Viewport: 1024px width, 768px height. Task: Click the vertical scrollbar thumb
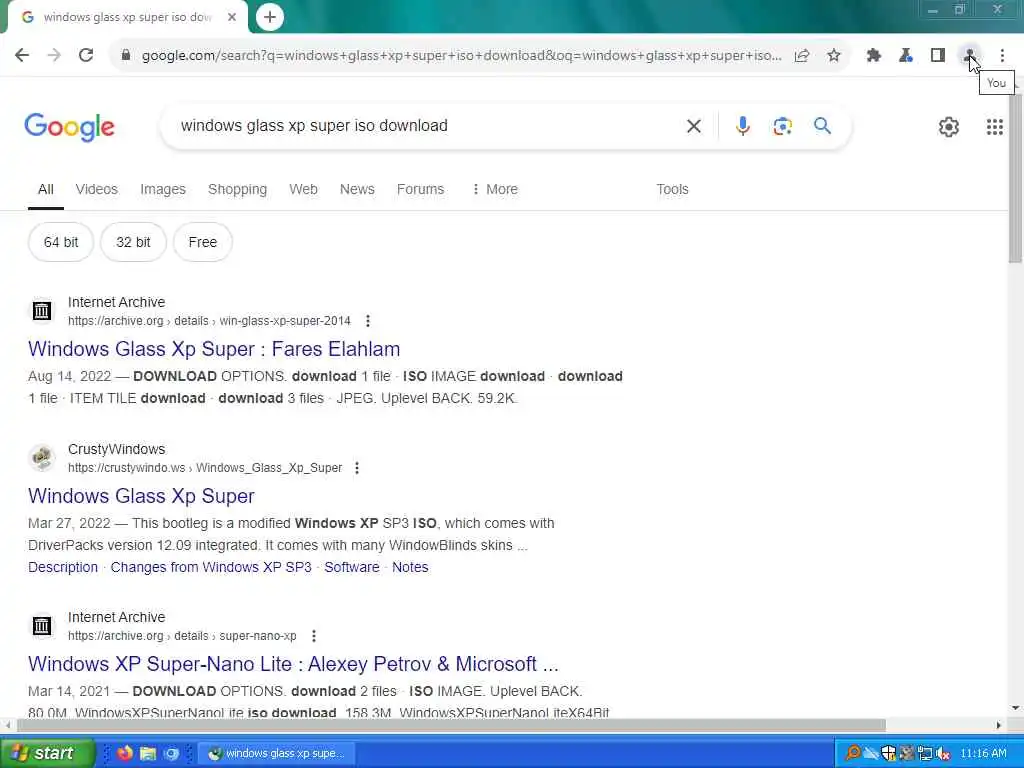click(x=1016, y=176)
